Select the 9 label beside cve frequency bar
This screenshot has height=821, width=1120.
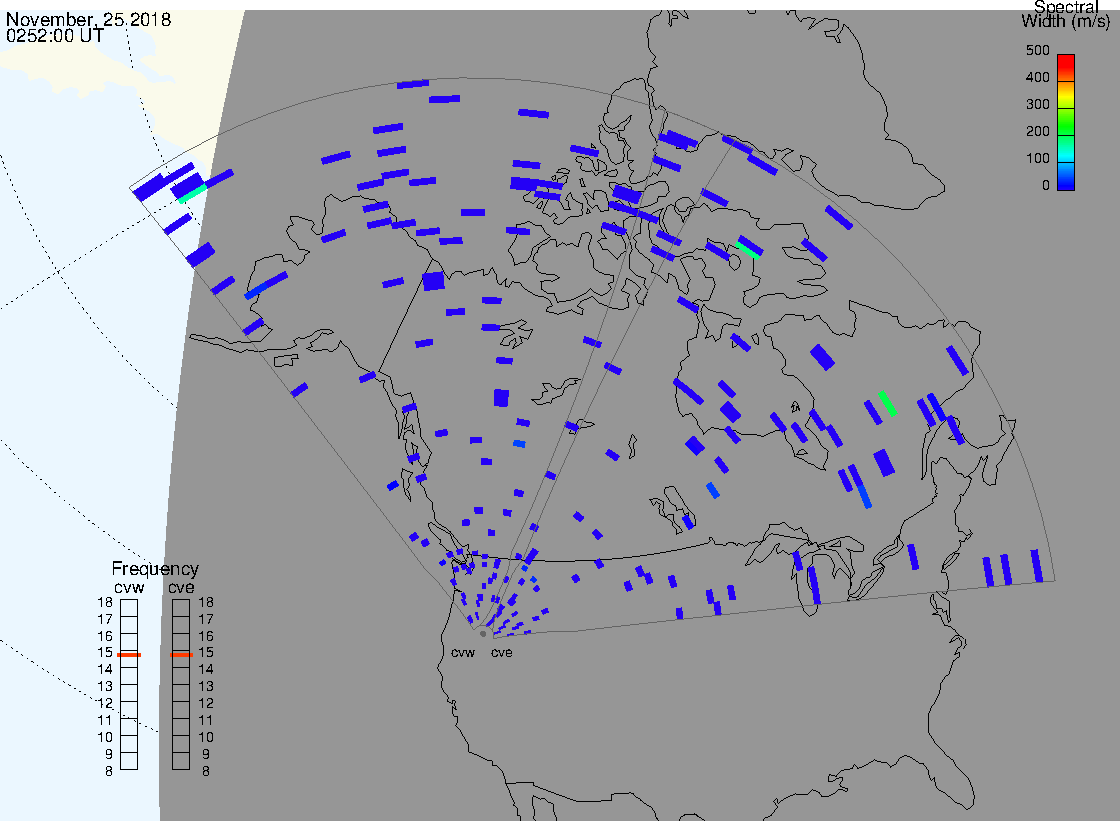[206, 754]
